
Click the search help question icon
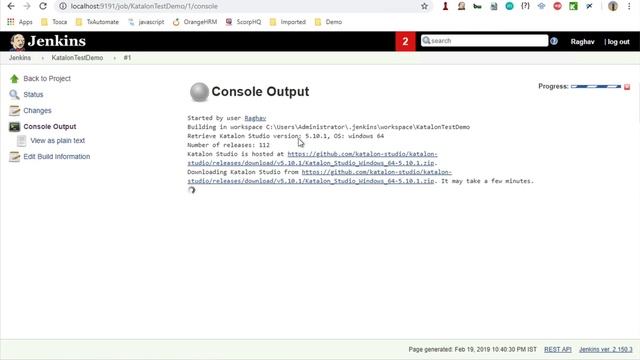point(554,41)
